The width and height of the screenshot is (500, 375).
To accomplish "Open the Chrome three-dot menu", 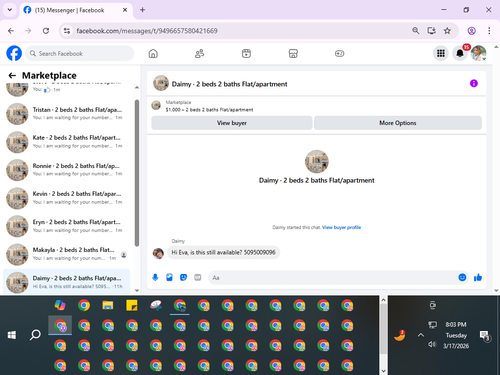I will [x=489, y=31].
